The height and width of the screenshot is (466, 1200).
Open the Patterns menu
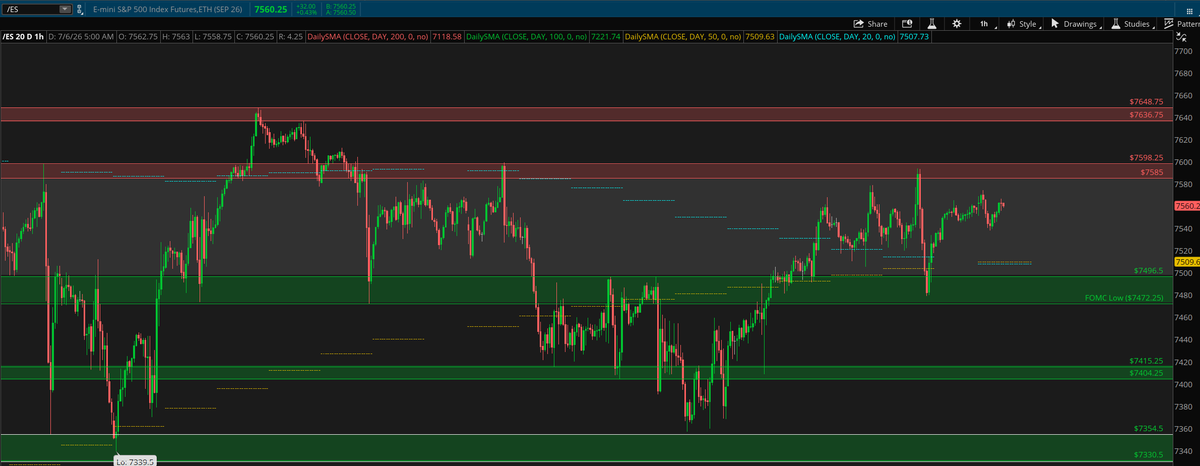[1181, 23]
